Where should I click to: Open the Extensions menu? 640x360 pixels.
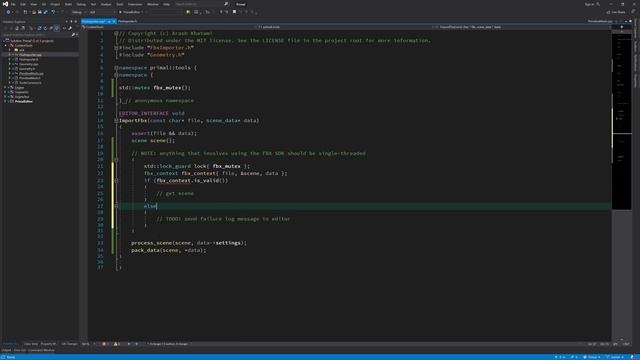pyautogui.click(x=135, y=4)
